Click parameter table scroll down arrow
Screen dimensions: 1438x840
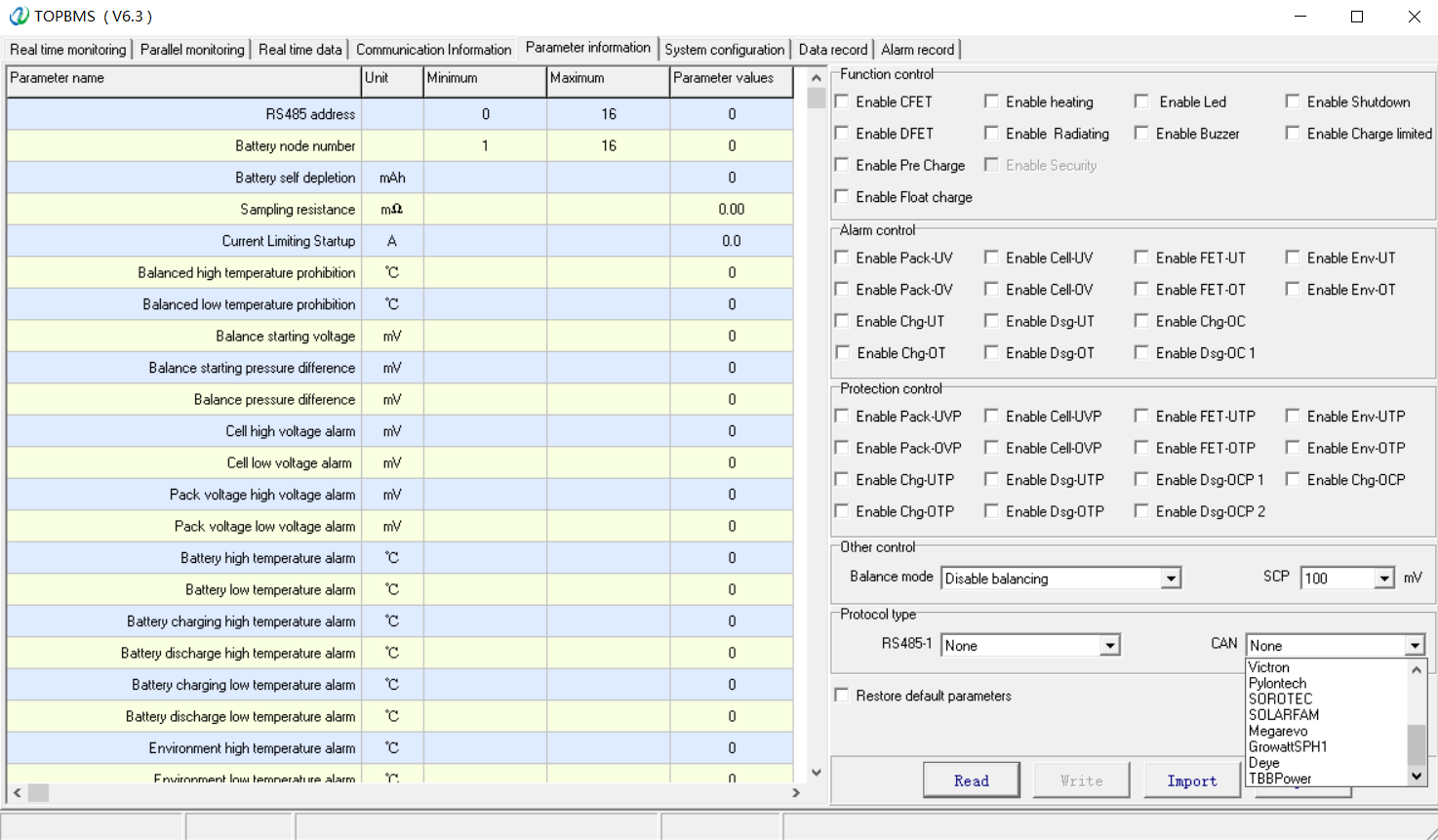[x=817, y=773]
